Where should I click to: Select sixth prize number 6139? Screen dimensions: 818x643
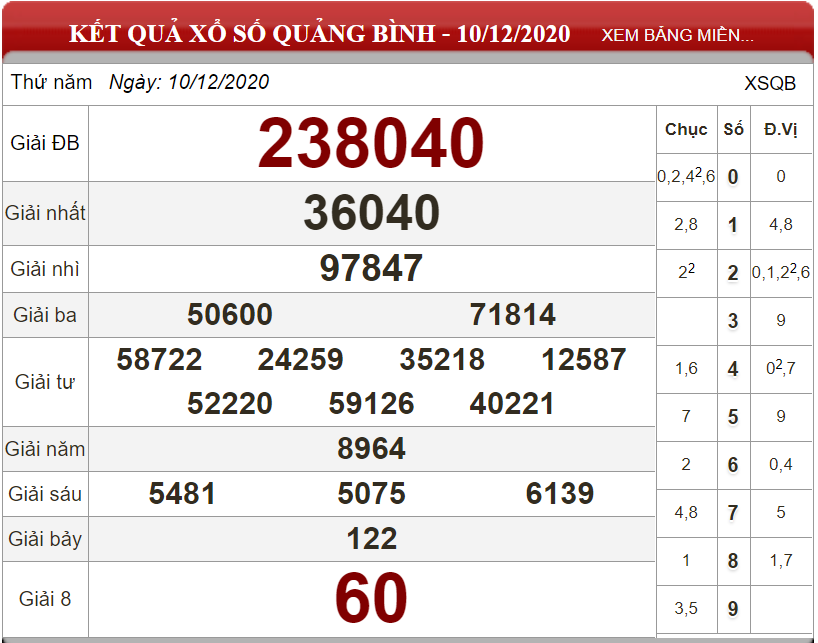pos(560,493)
